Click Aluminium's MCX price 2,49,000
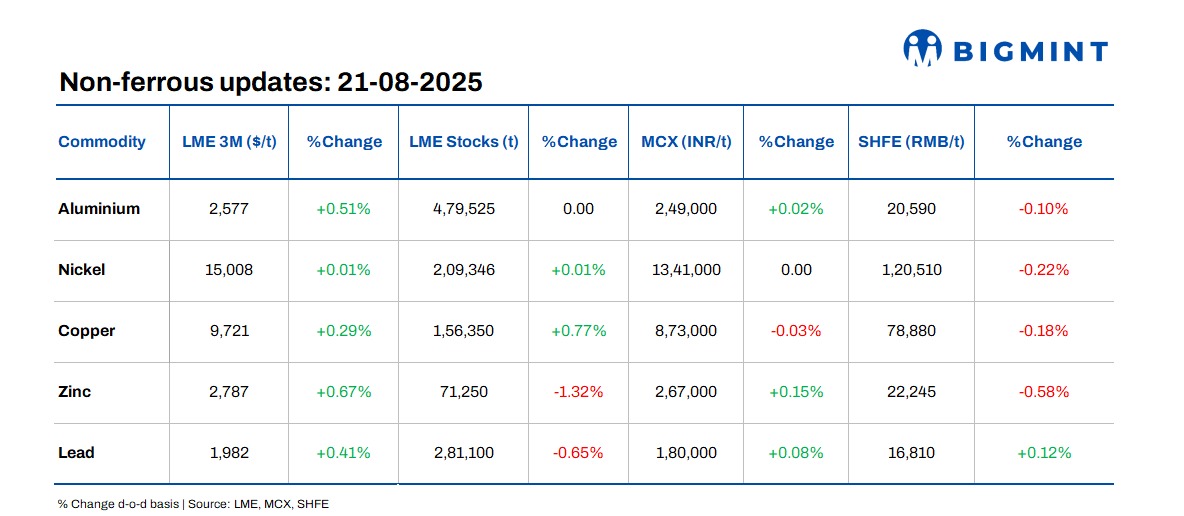This screenshot has width=1184, height=516. click(686, 209)
